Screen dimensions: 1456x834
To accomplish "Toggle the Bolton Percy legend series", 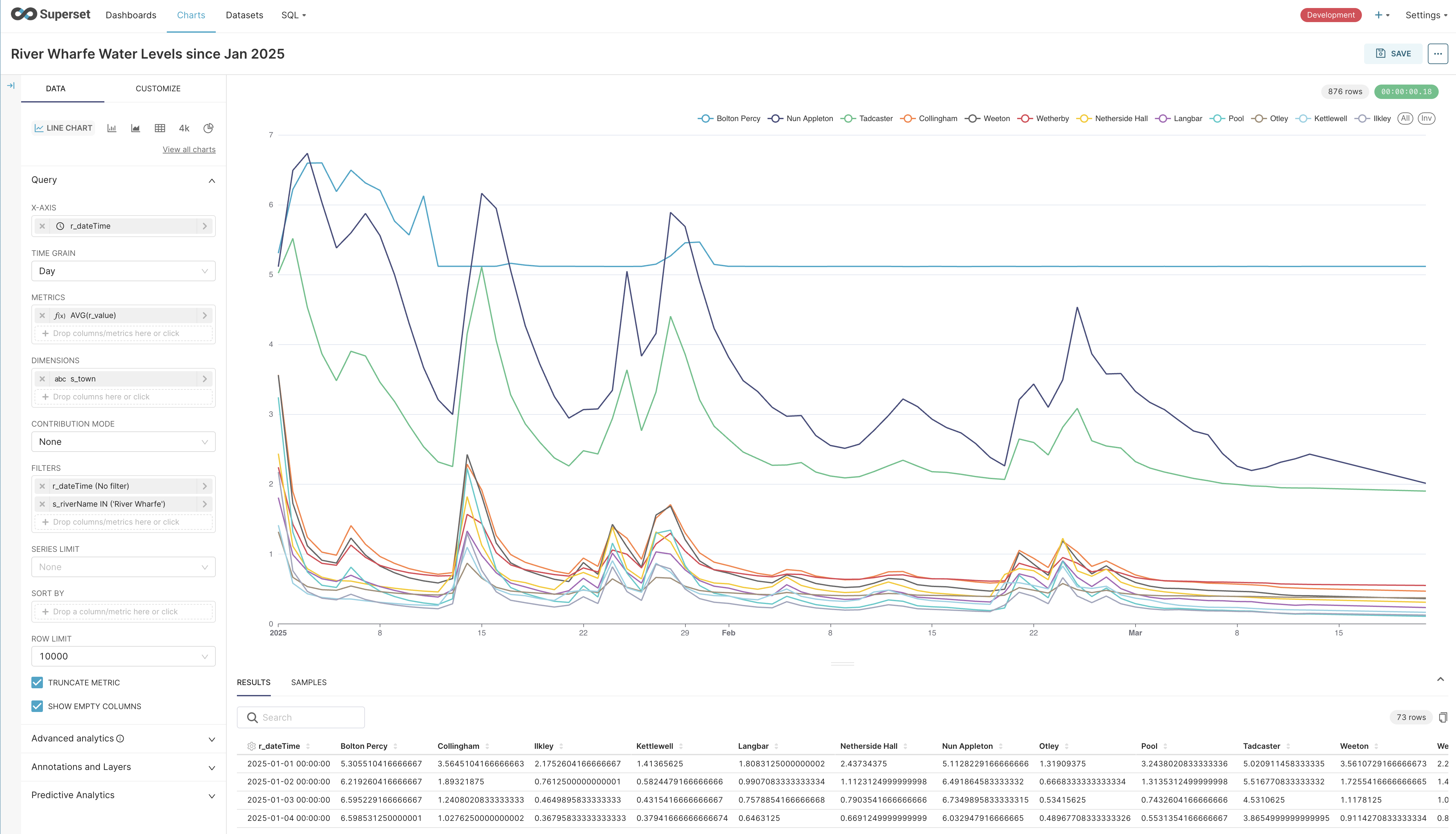I will click(x=729, y=119).
